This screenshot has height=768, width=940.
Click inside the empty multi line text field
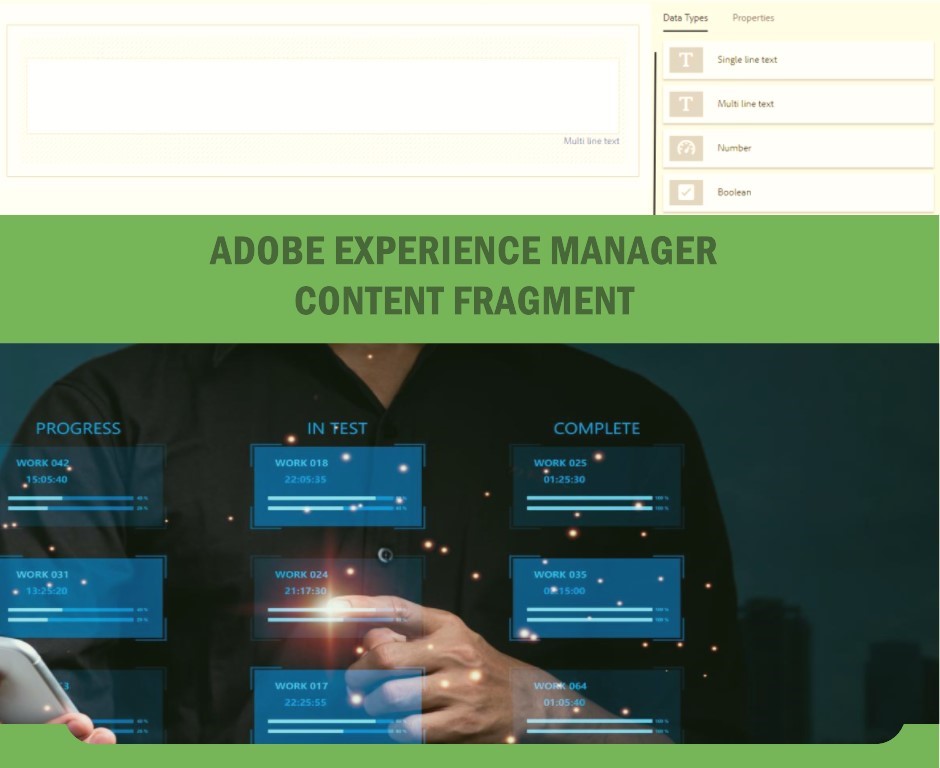322,95
